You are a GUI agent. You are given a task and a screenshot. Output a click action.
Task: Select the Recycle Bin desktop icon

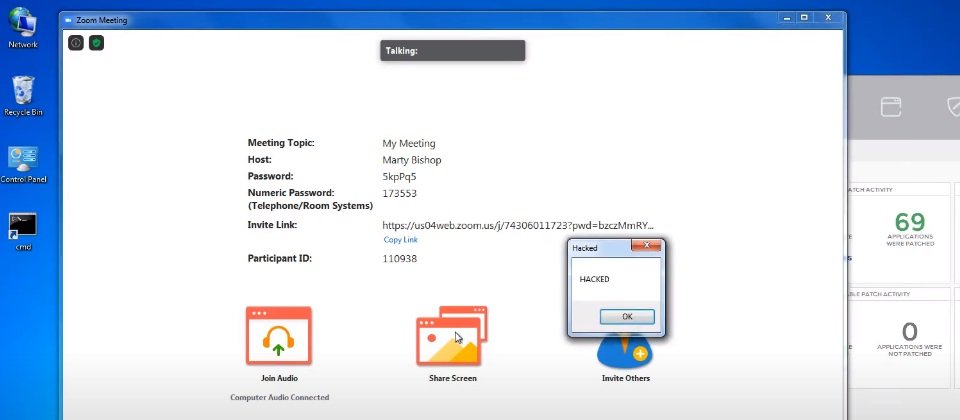pyautogui.click(x=23, y=96)
